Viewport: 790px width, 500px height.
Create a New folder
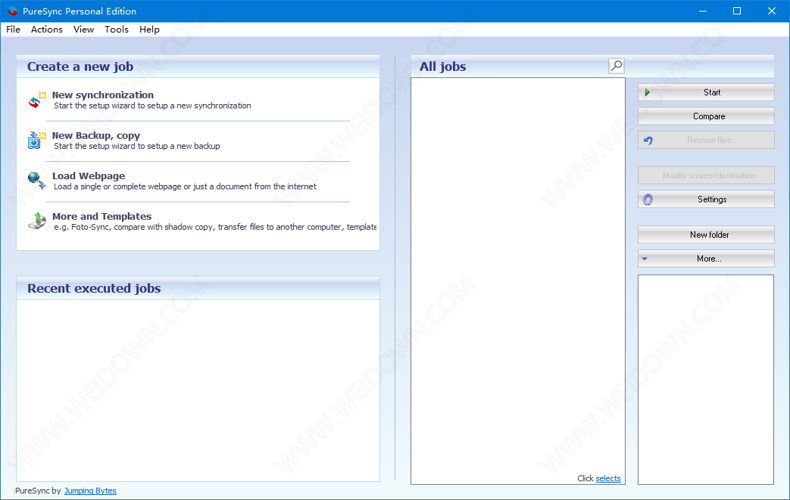pos(706,234)
